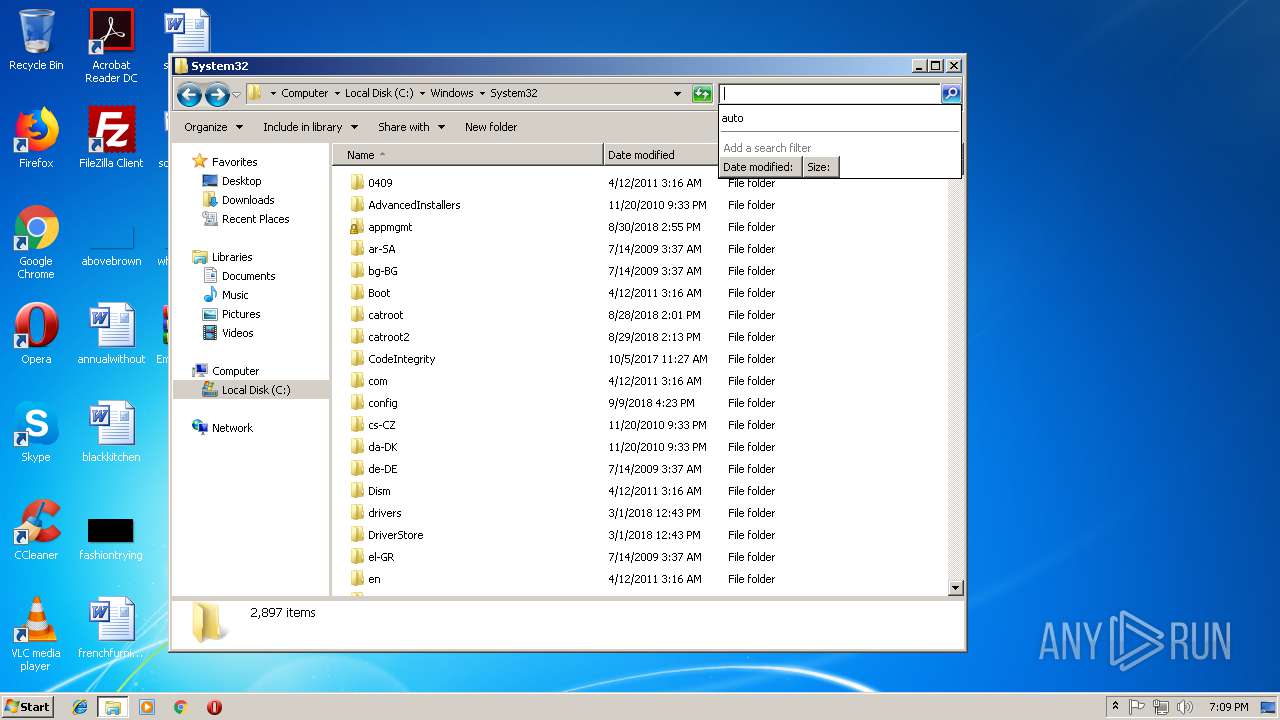Go forward with the Explorer forward arrow
The height and width of the screenshot is (720, 1280).
217,94
